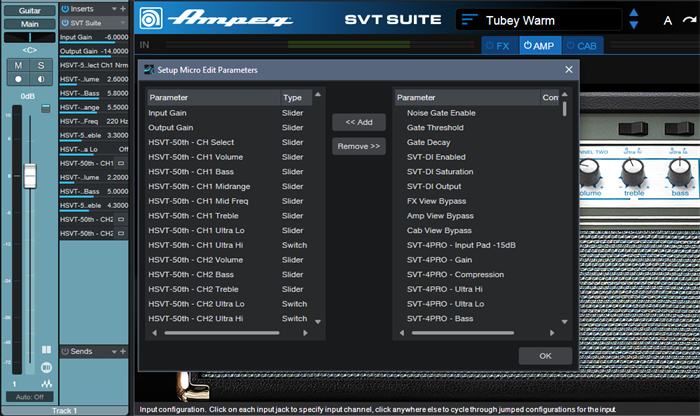Screen dimensions: 700x416
Task: Arm track record button
Action: point(18,79)
